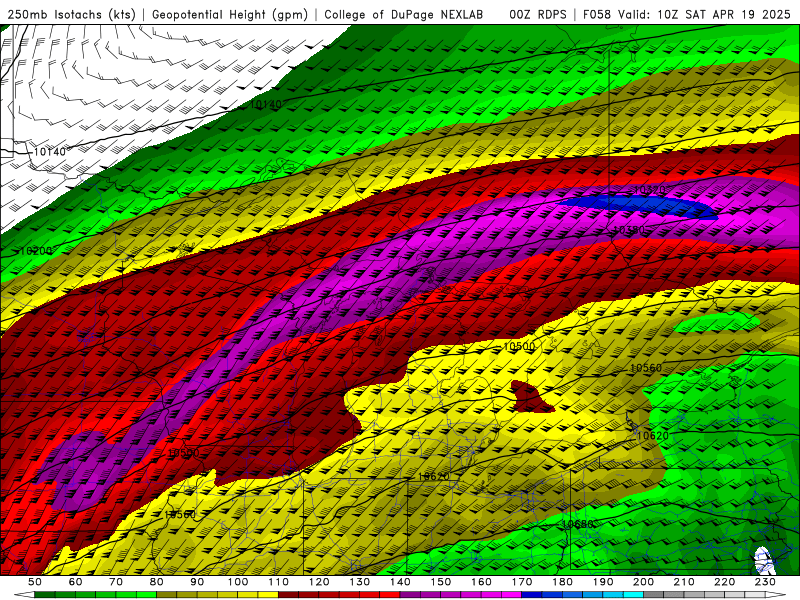
Task: Click the 110 knot color scale label
Action: [279, 582]
